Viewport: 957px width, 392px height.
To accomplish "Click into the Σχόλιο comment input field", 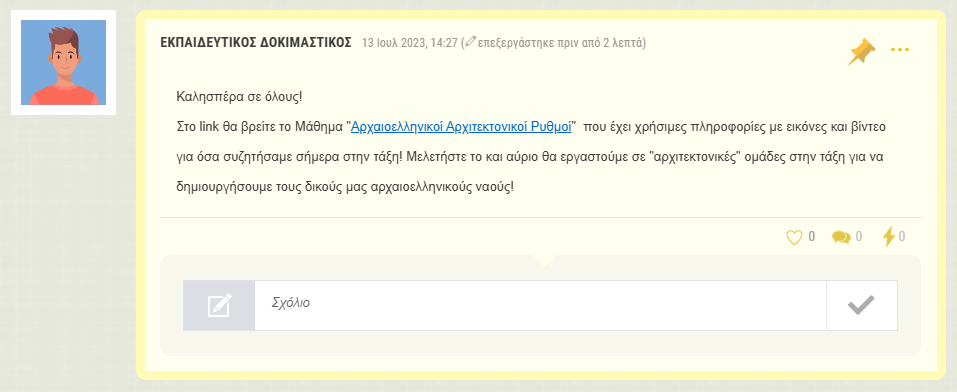I will coord(540,305).
